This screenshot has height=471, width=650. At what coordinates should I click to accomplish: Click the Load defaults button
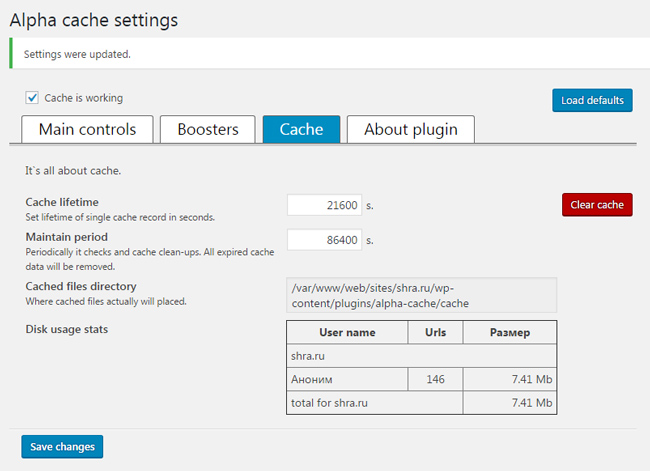(592, 100)
